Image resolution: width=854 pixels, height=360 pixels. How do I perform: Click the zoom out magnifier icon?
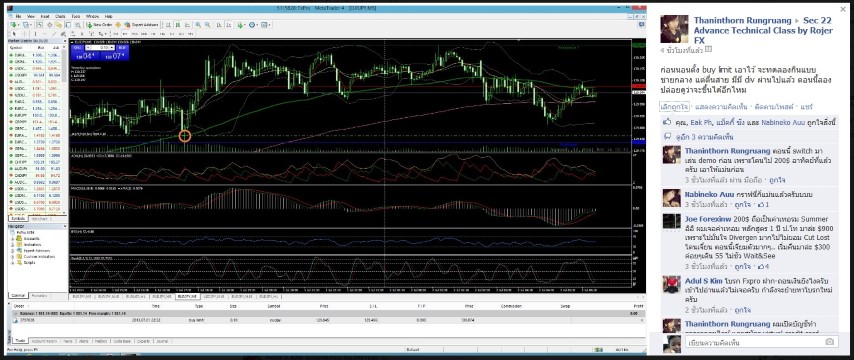pos(208,25)
